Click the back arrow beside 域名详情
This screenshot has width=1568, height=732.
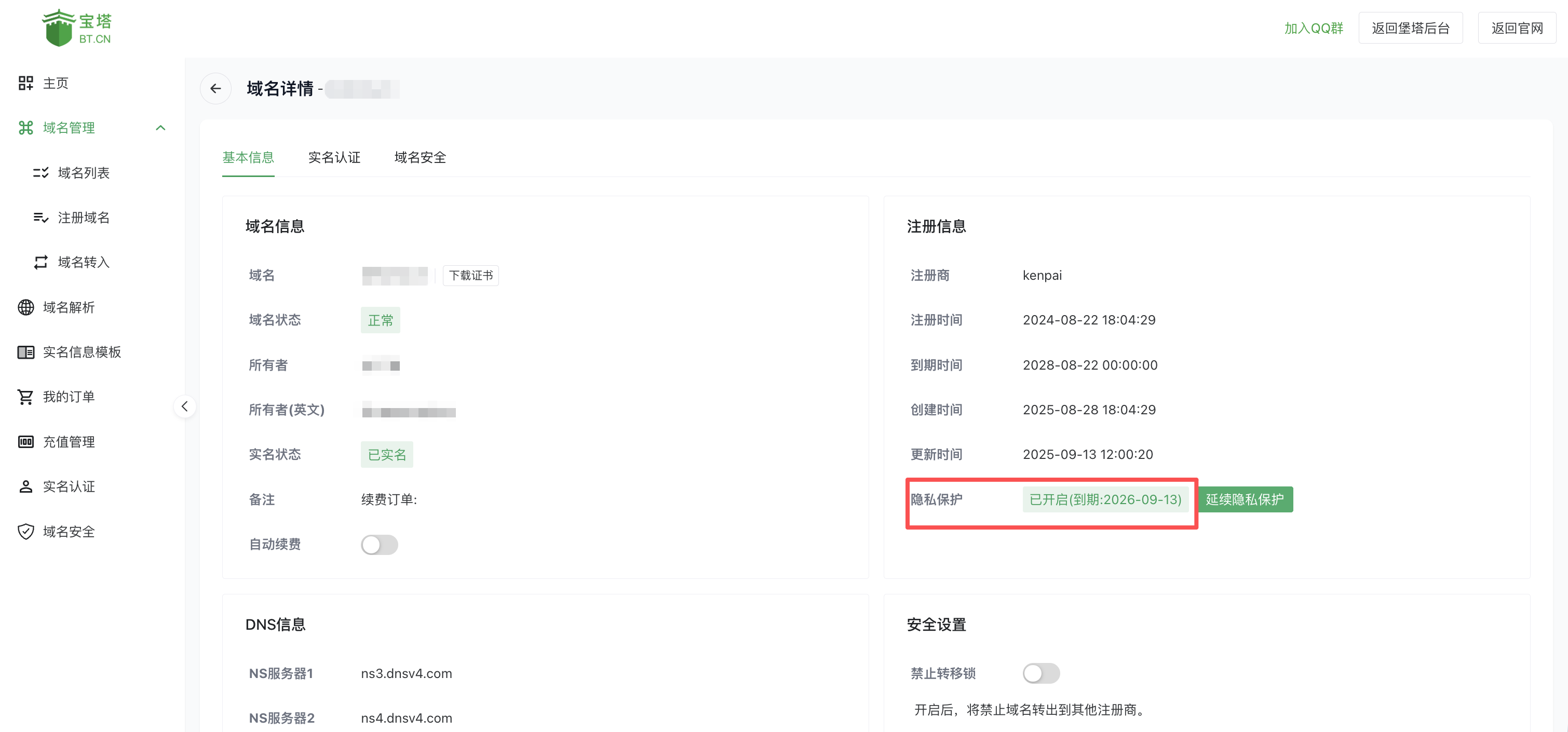pos(215,88)
